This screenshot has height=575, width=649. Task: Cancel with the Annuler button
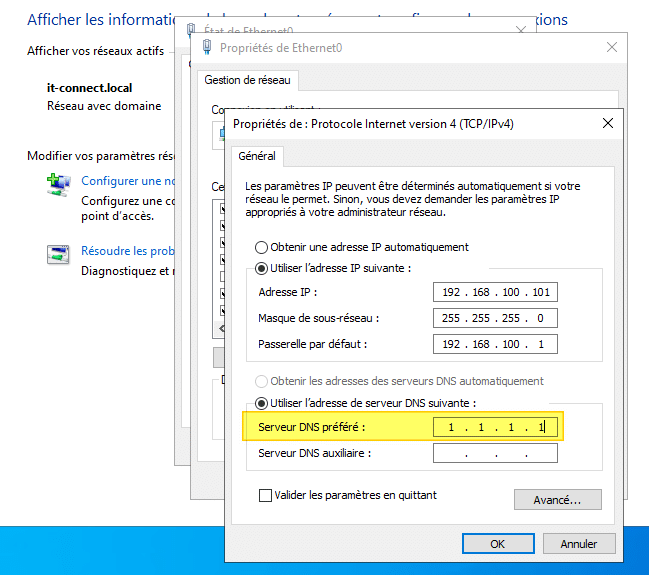579,544
